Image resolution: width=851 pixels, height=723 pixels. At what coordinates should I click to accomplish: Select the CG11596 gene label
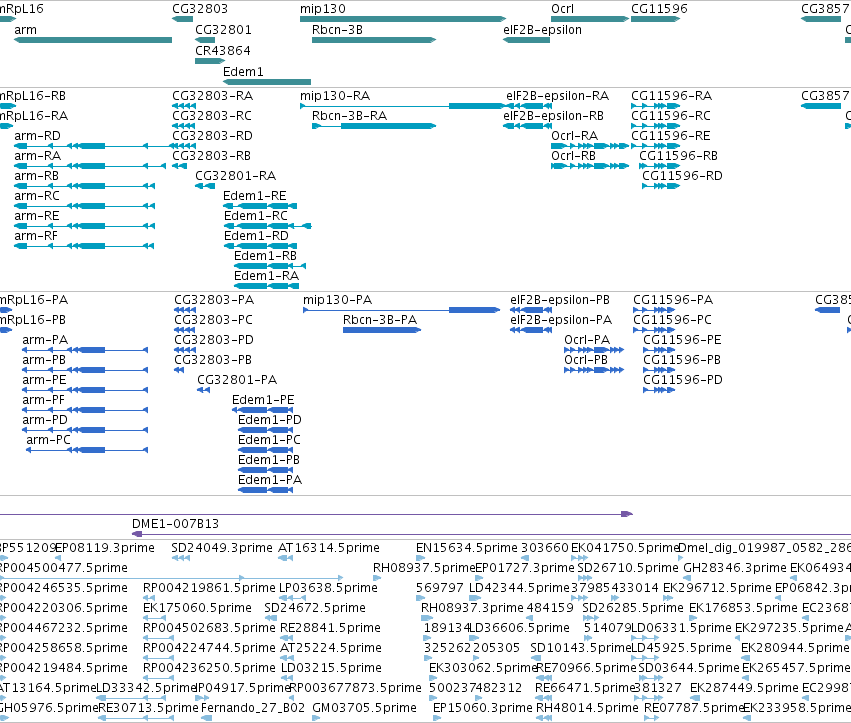pyautogui.click(x=659, y=9)
